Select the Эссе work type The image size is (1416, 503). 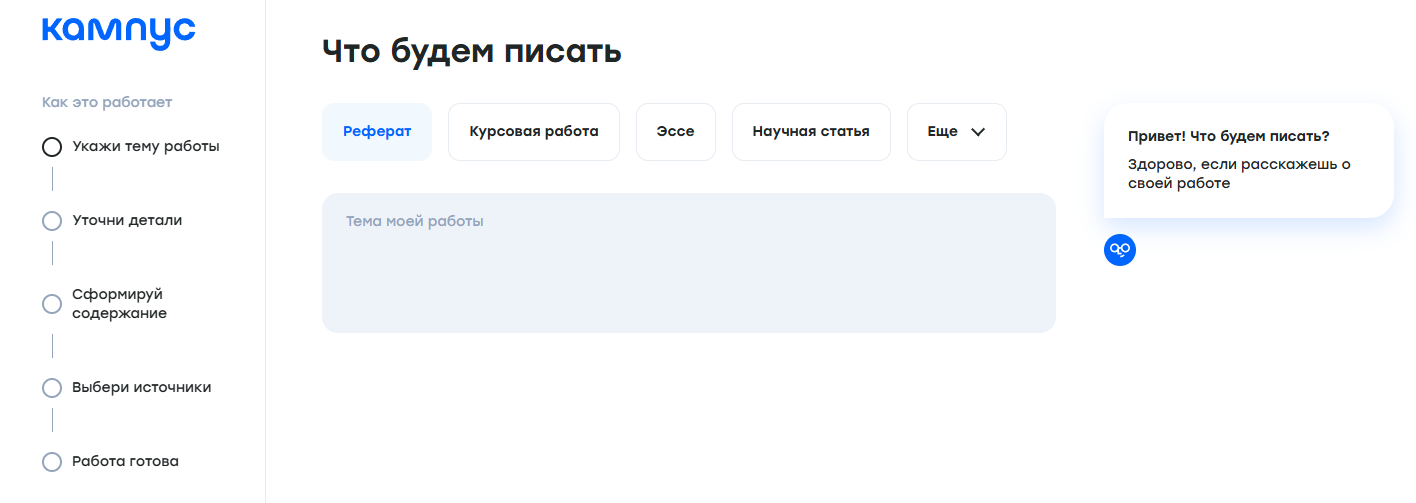click(x=675, y=132)
